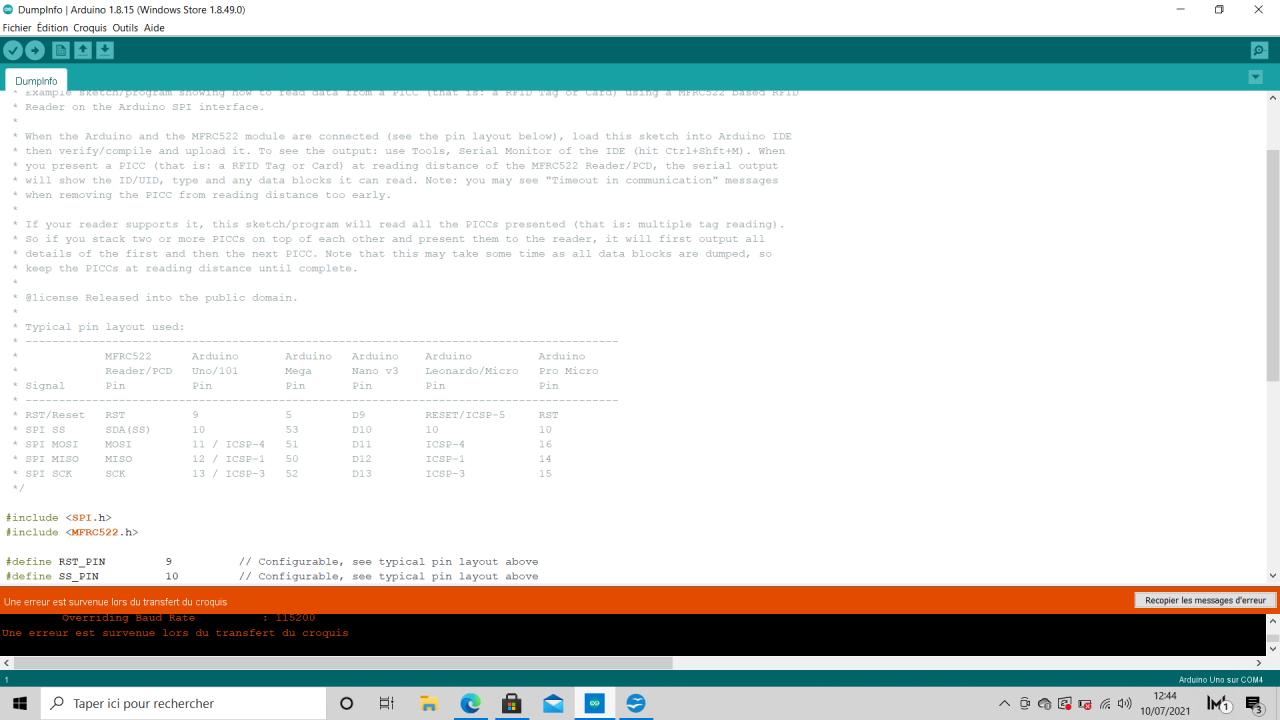This screenshot has height=720, width=1280.
Task: Open the clock showing 12:44 10/07/2021
Action: point(1165,704)
